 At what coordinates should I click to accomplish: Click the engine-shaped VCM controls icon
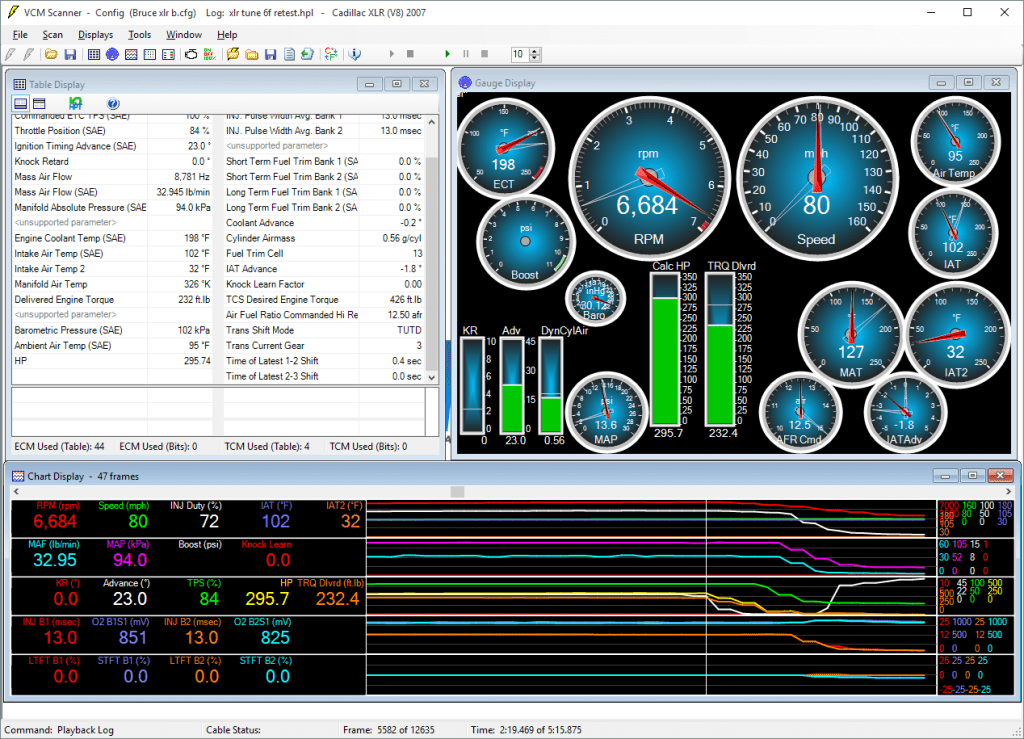[191, 53]
